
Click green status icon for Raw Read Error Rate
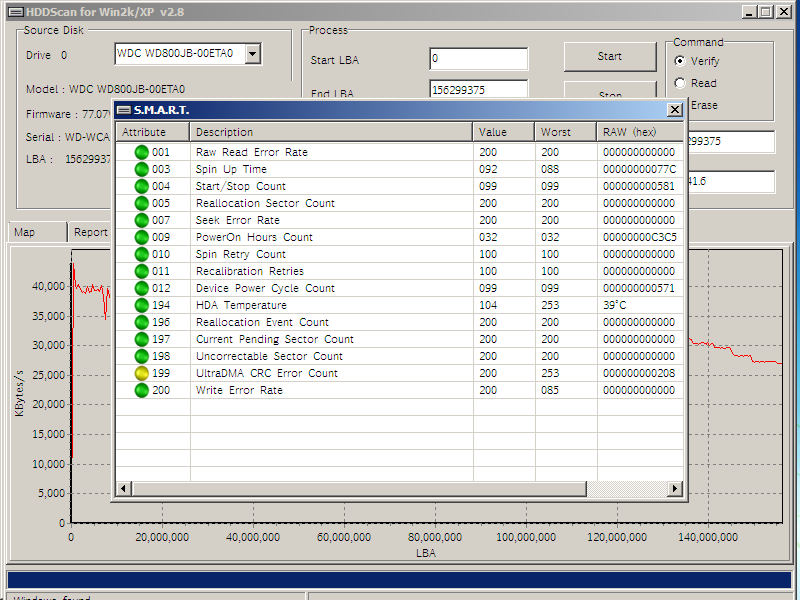pos(142,152)
